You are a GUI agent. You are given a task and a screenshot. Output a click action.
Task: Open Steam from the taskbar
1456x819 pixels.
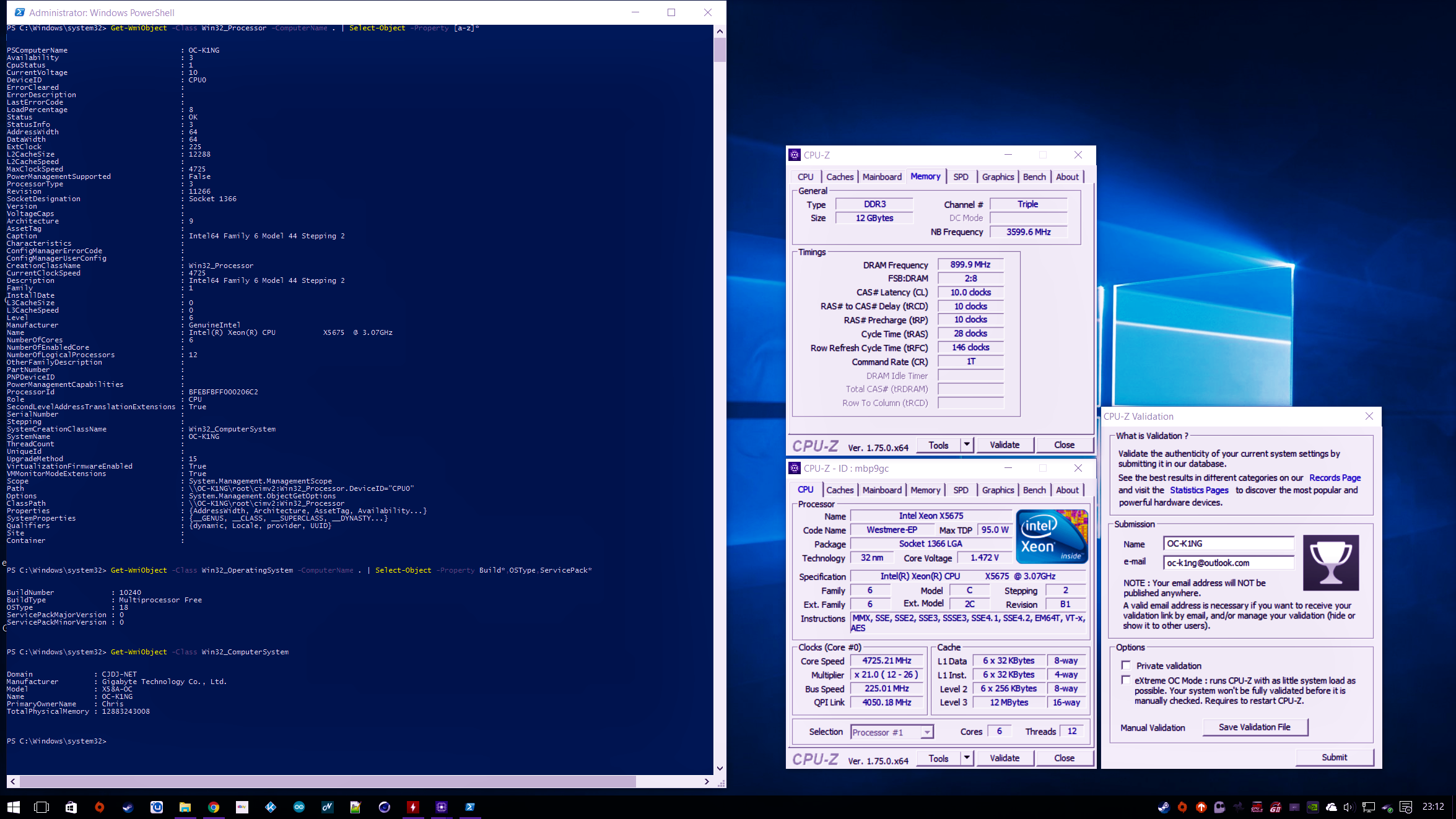[x=128, y=807]
